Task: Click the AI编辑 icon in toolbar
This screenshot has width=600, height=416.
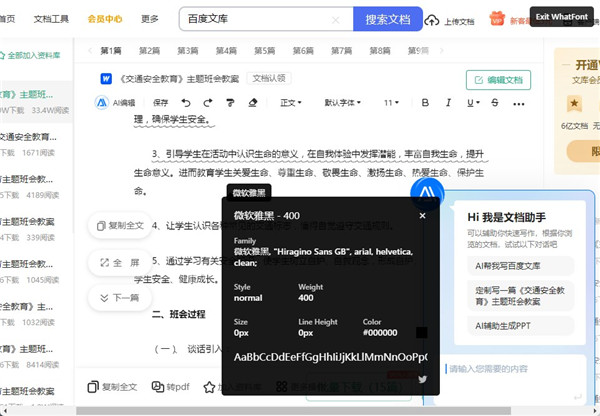Action: [102, 103]
